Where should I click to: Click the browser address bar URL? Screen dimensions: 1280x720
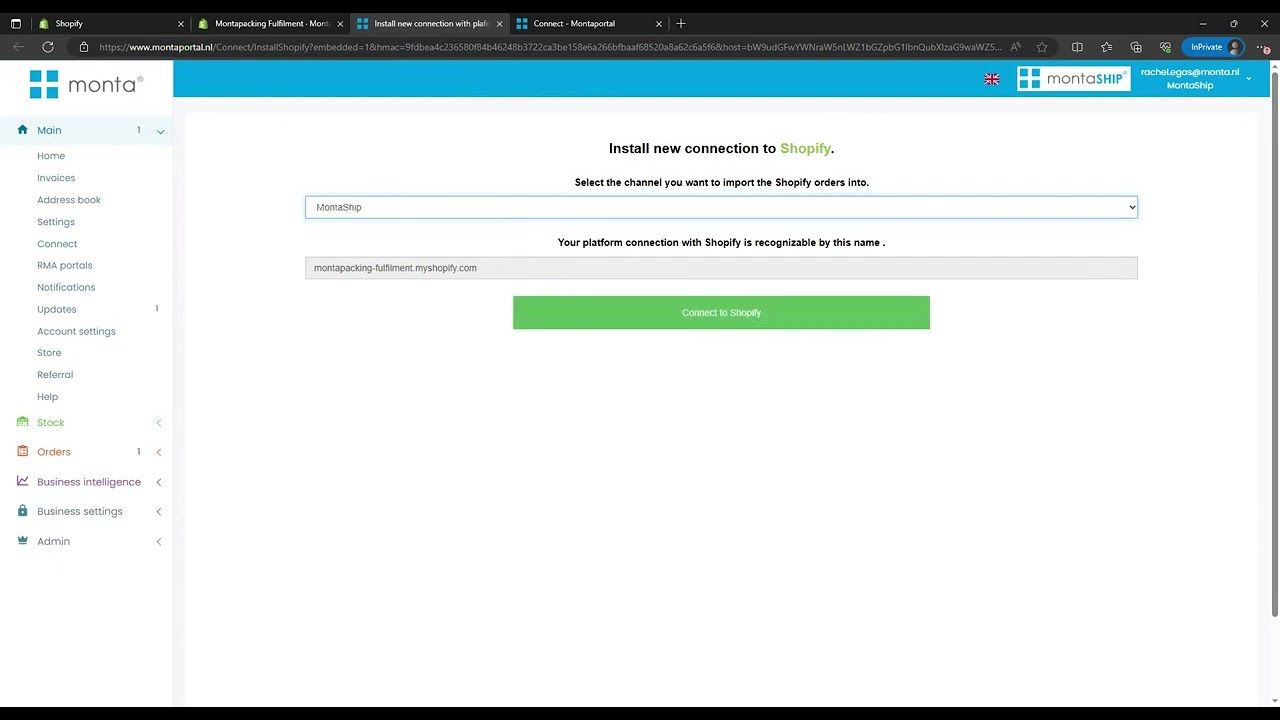550,47
